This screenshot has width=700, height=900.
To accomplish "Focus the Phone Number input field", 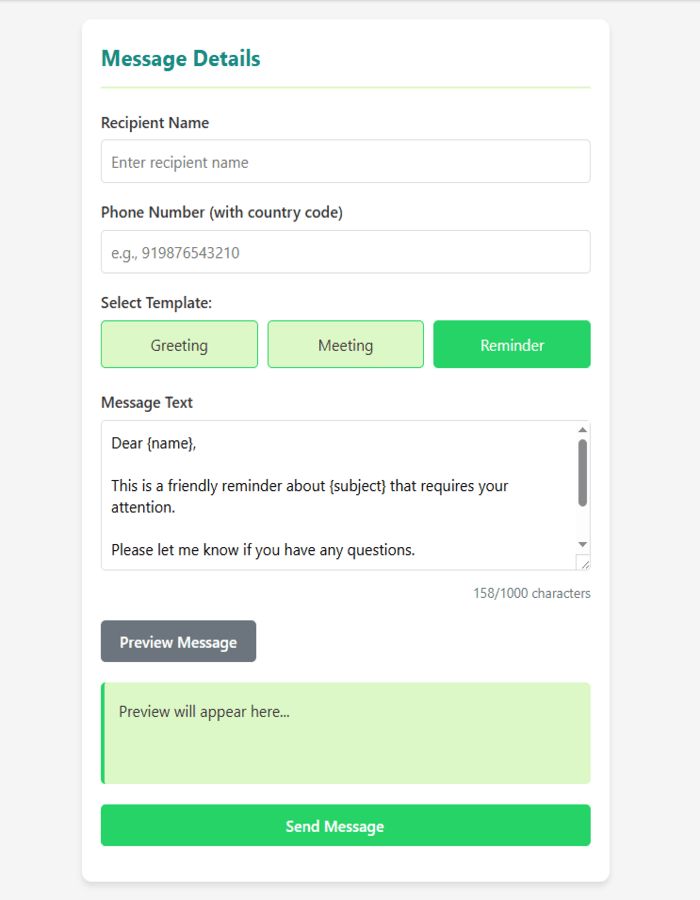I will [345, 252].
